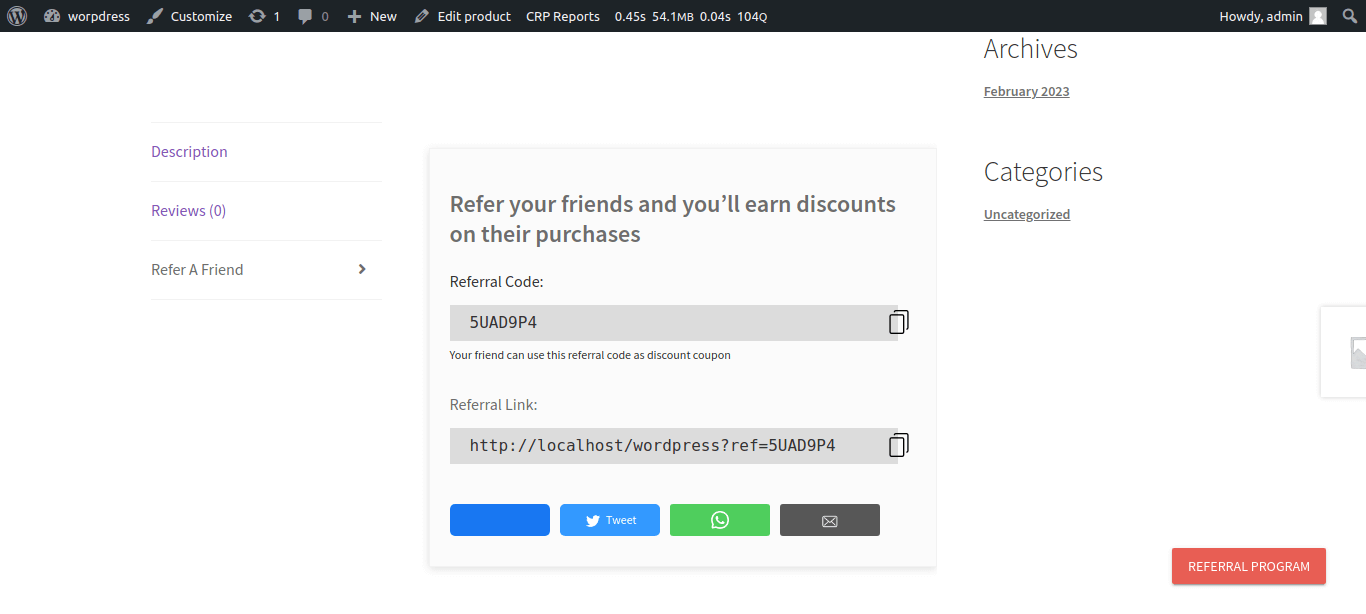Share via the WhatsApp icon

click(x=719, y=519)
